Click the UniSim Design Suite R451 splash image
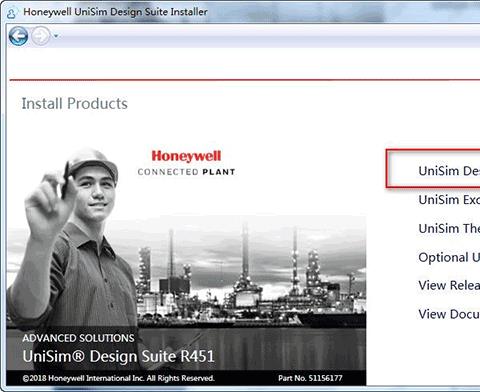Viewport: 480px width, 392px height. 186,267
